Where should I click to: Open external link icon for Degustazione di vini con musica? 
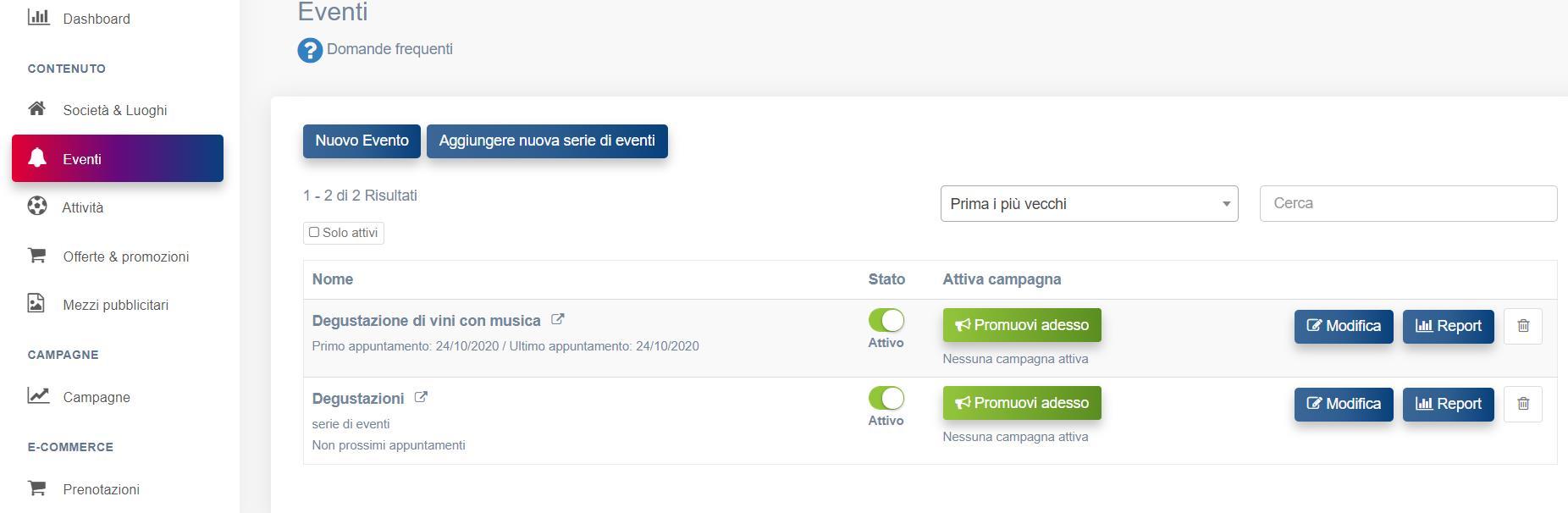tap(558, 320)
